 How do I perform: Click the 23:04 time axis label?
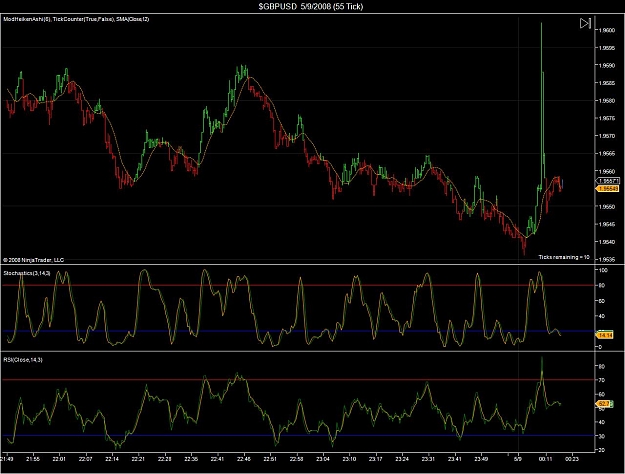point(323,459)
